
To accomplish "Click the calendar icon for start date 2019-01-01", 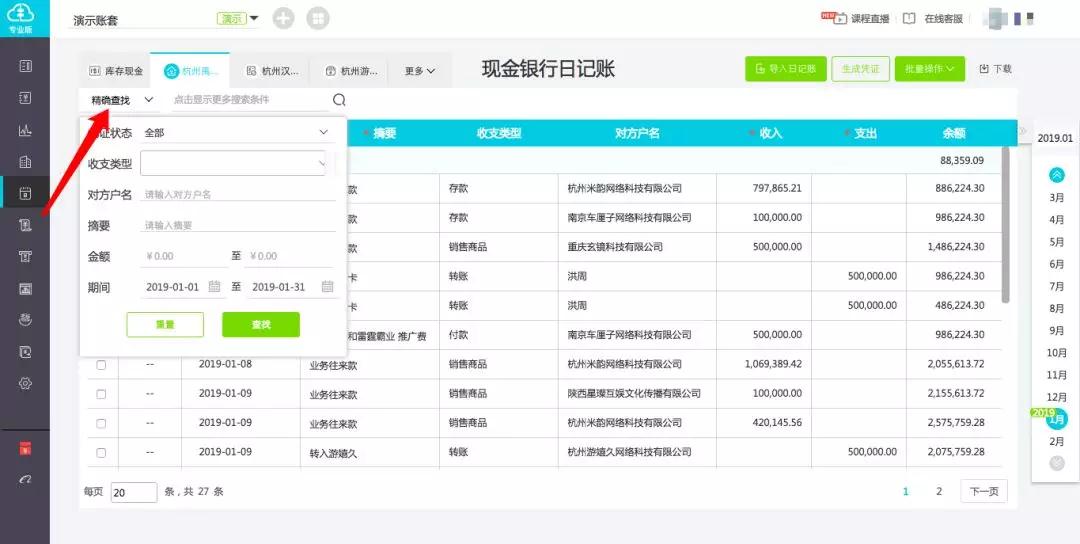I will [214, 287].
